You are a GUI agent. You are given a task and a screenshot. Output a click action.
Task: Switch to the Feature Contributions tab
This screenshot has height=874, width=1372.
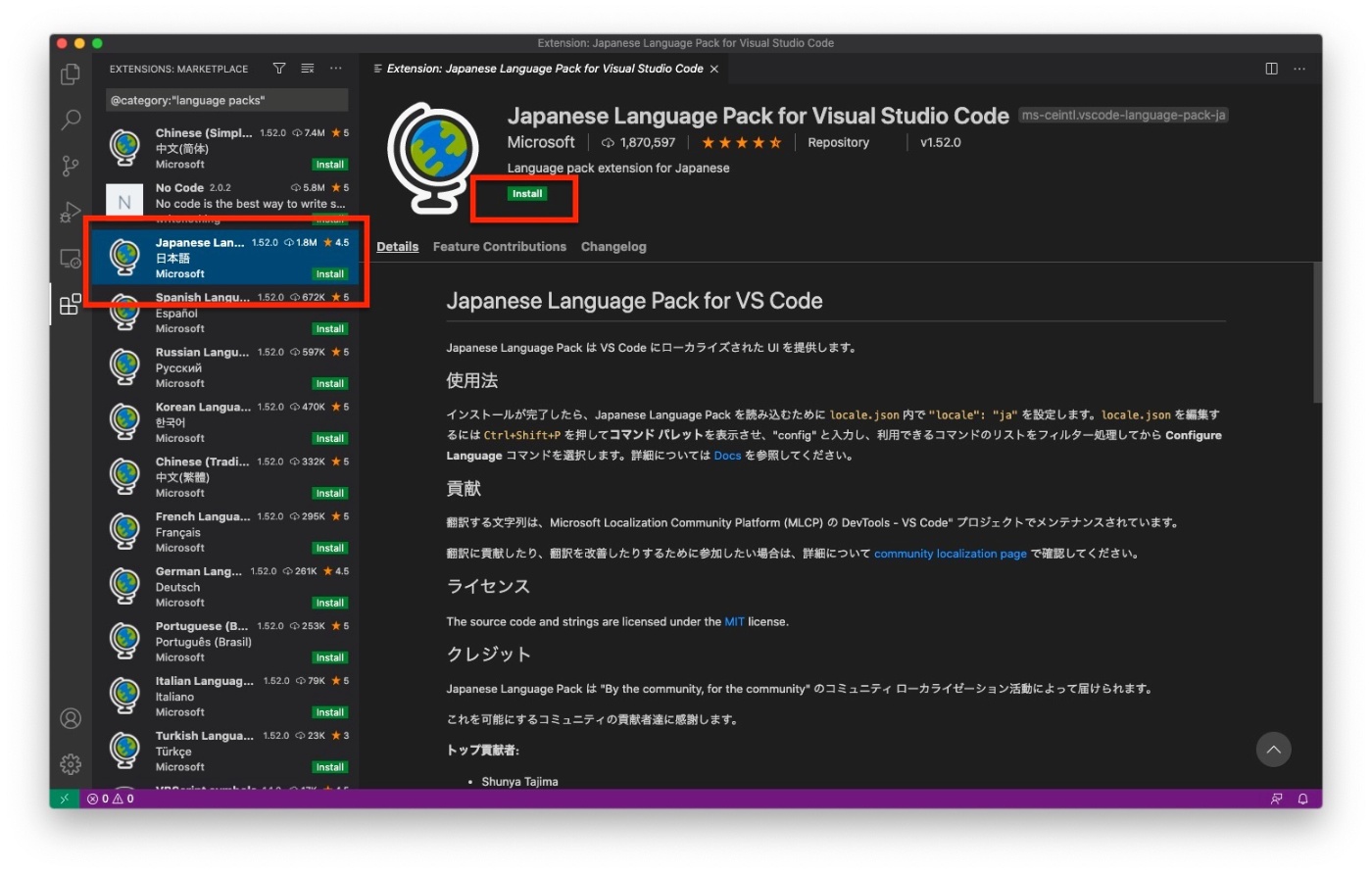(500, 247)
